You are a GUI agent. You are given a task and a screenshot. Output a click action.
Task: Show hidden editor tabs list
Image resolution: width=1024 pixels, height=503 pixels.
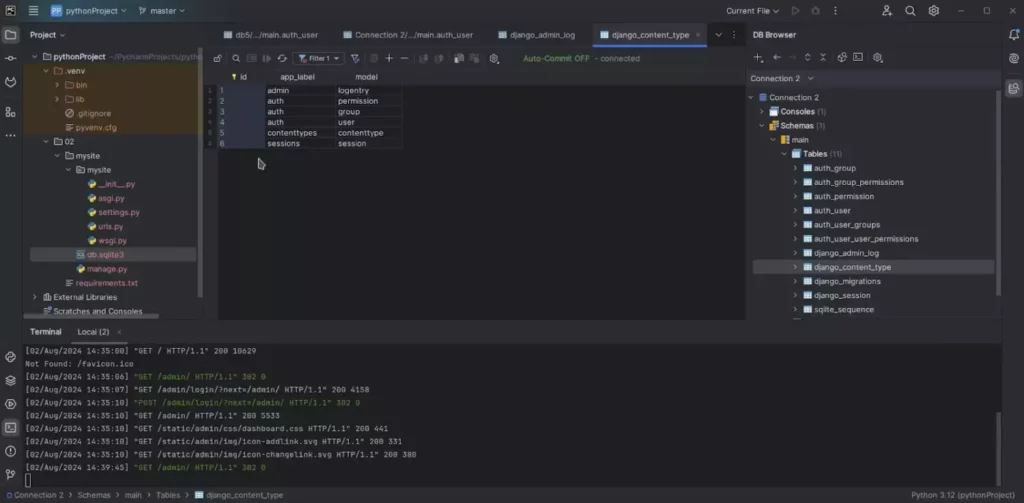pyautogui.click(x=718, y=35)
